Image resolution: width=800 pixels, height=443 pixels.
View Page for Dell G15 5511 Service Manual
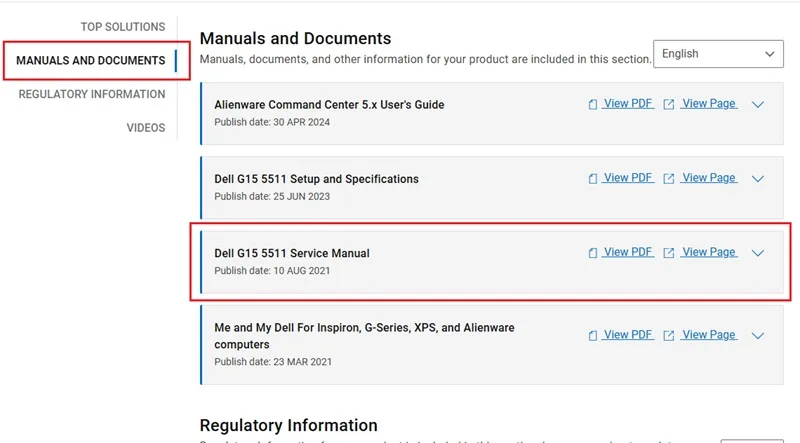click(x=709, y=252)
